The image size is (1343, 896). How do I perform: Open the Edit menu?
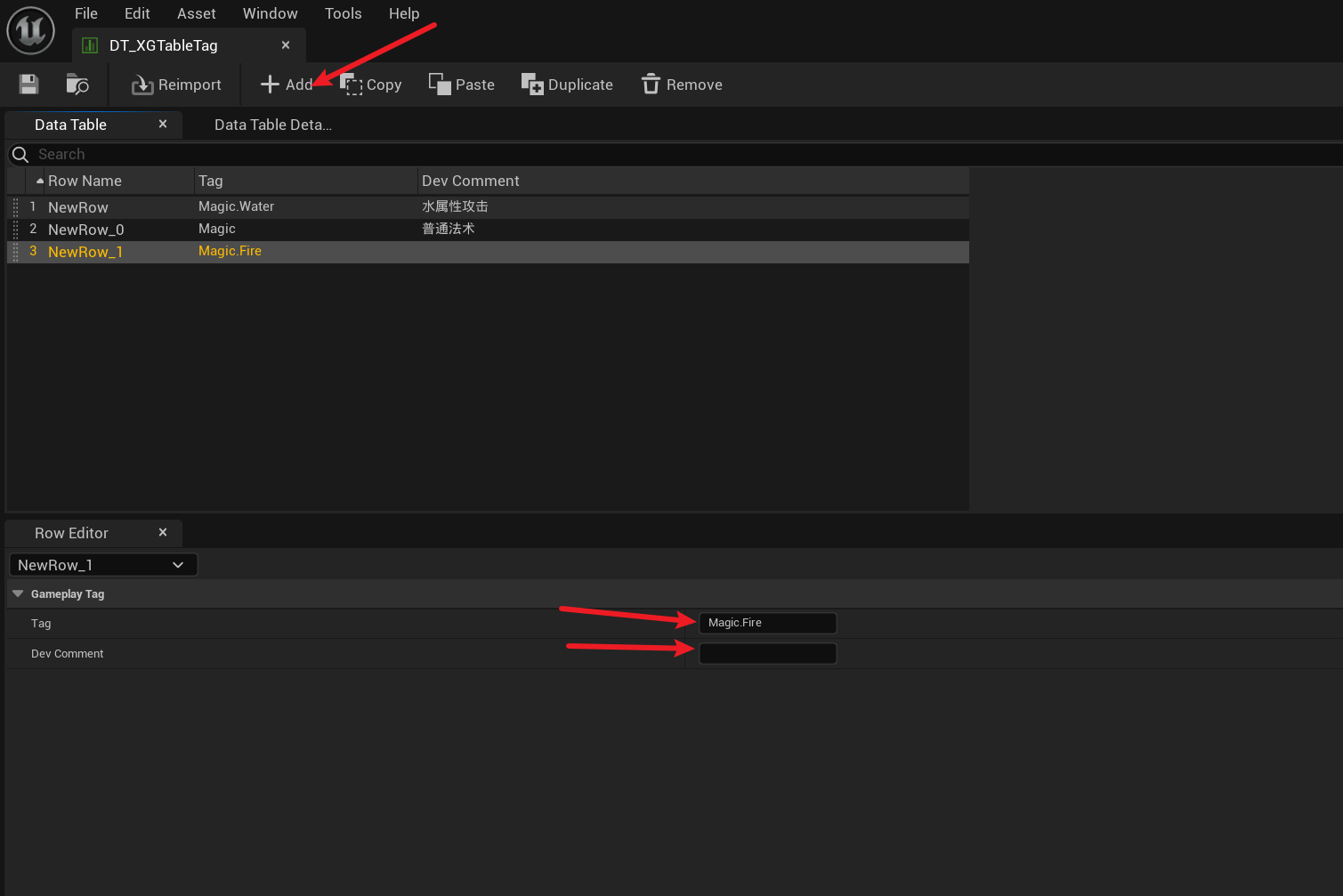[x=137, y=13]
